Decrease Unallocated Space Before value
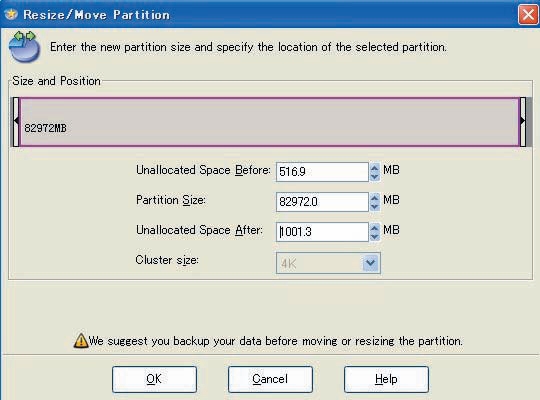This screenshot has height=400, width=540. tap(375, 177)
